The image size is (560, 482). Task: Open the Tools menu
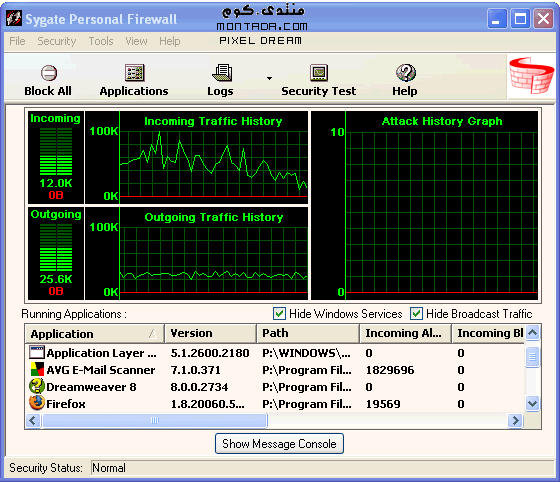pos(101,41)
